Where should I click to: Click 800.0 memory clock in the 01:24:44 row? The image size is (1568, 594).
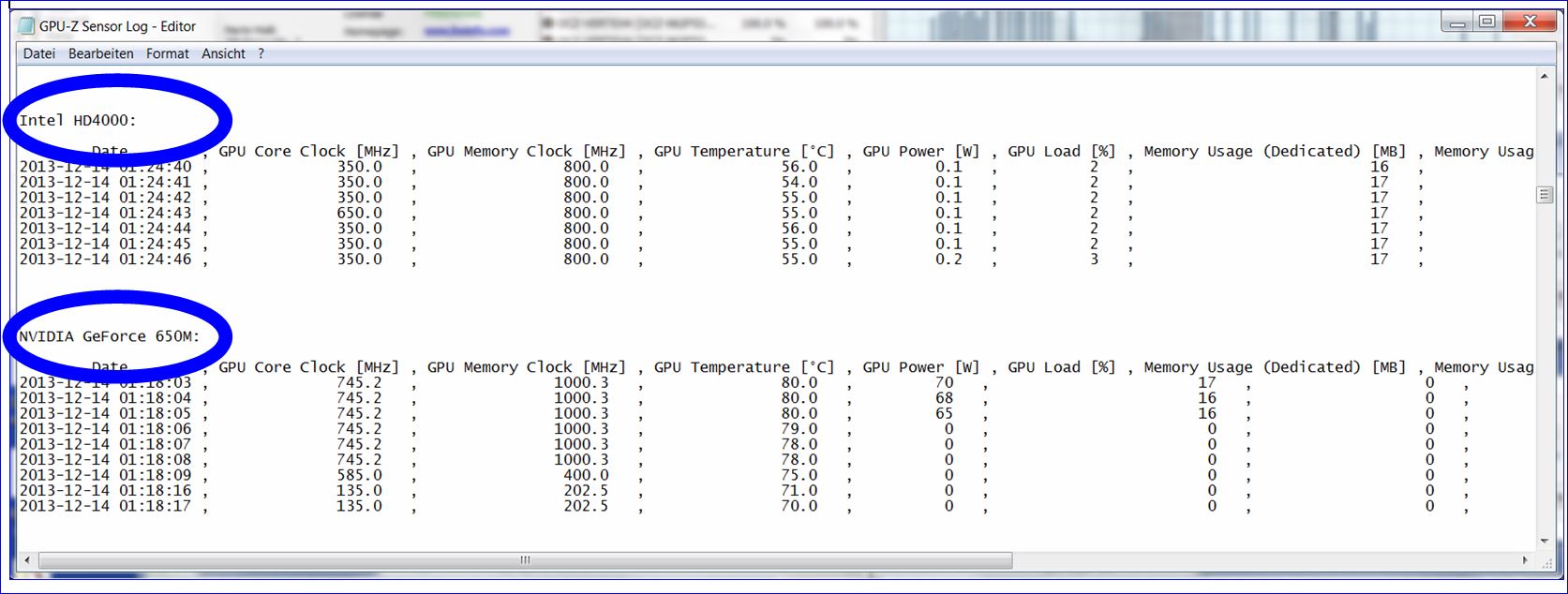pos(586,228)
